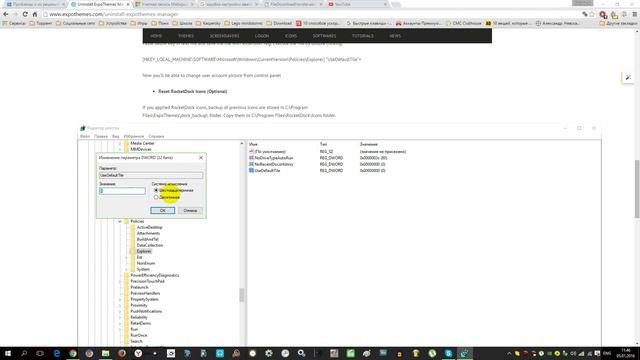The width and height of the screenshot is (640, 360).
Task: Close the DWORD edit dialog
Action: pyautogui.click(x=201, y=158)
